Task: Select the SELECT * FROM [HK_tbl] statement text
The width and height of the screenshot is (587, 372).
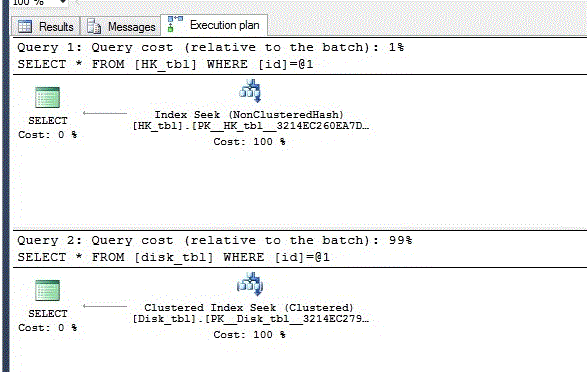Action: click(165, 64)
